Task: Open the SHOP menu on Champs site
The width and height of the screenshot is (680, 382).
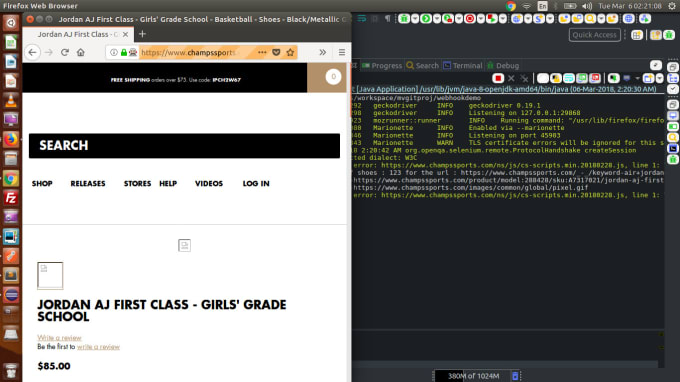Action: 42,184
